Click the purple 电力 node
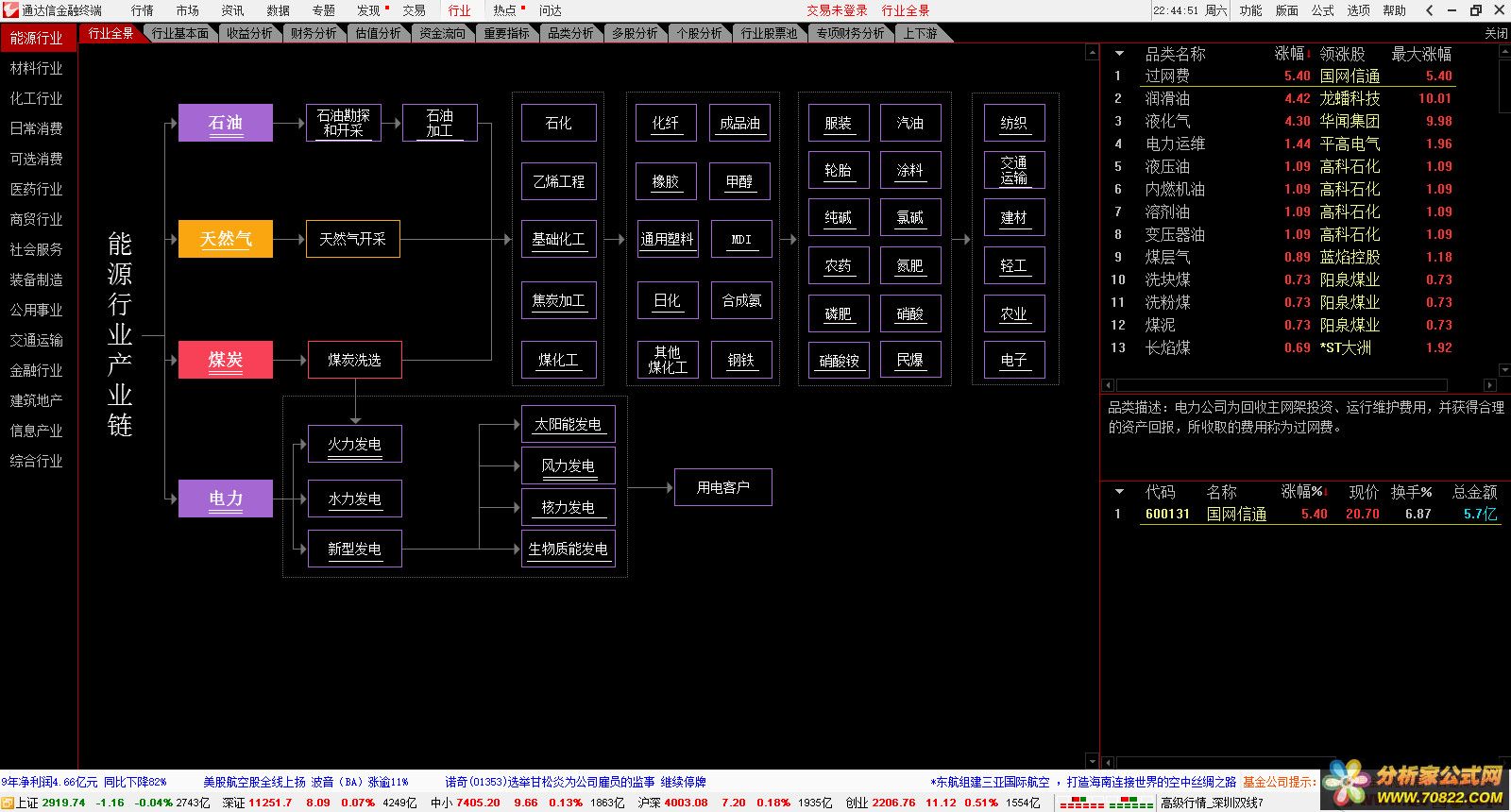The image size is (1511, 812). click(225, 499)
